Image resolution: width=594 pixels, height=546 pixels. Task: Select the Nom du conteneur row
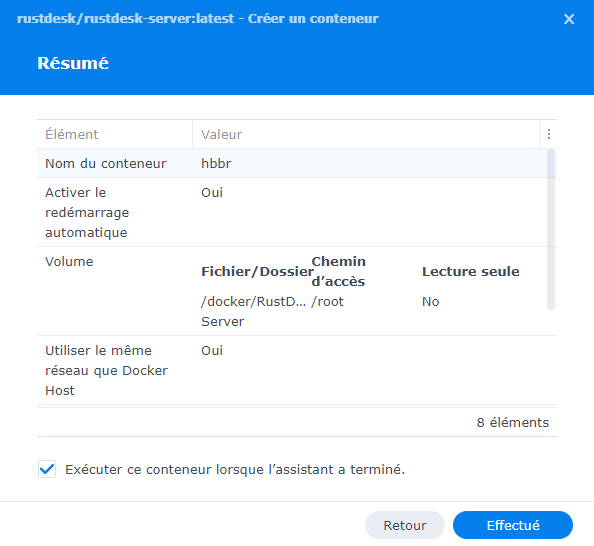pos(292,163)
